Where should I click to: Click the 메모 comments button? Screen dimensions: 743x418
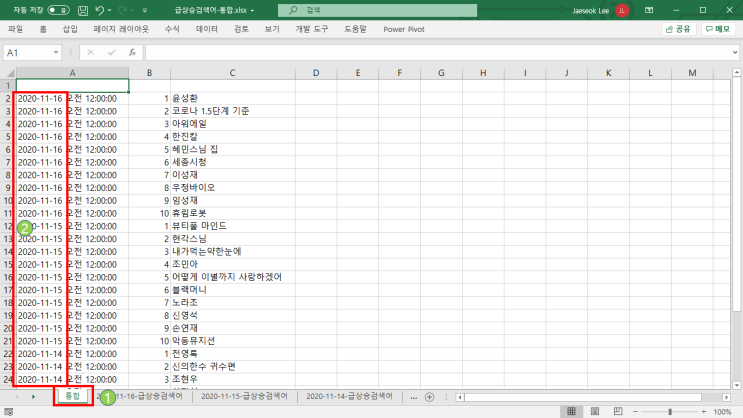717,30
